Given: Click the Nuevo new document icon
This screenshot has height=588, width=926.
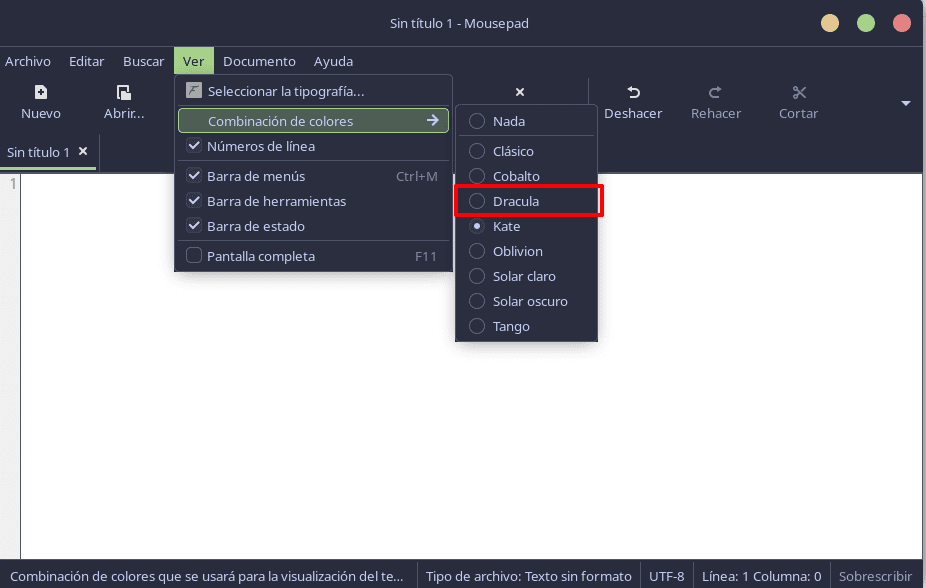Looking at the screenshot, I should (x=41, y=92).
